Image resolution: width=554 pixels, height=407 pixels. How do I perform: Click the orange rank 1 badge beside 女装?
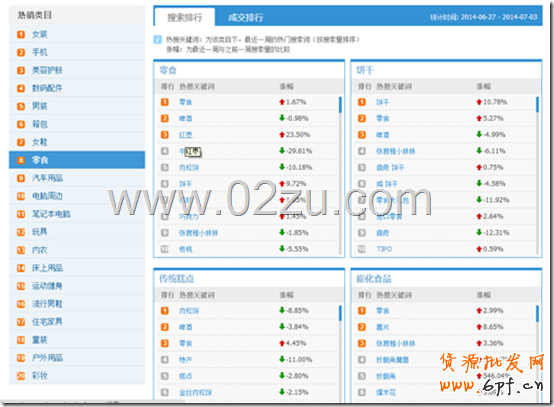(21, 34)
